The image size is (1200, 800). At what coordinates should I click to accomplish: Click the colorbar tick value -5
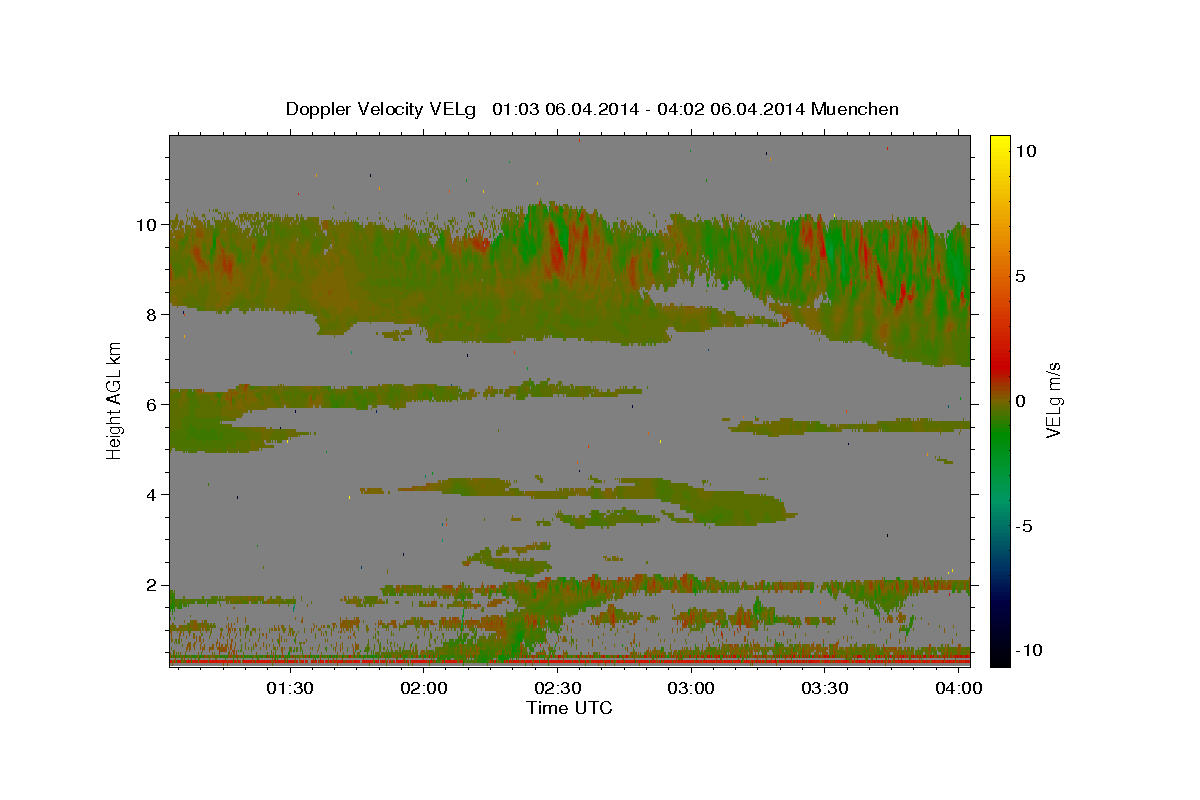click(x=1024, y=526)
